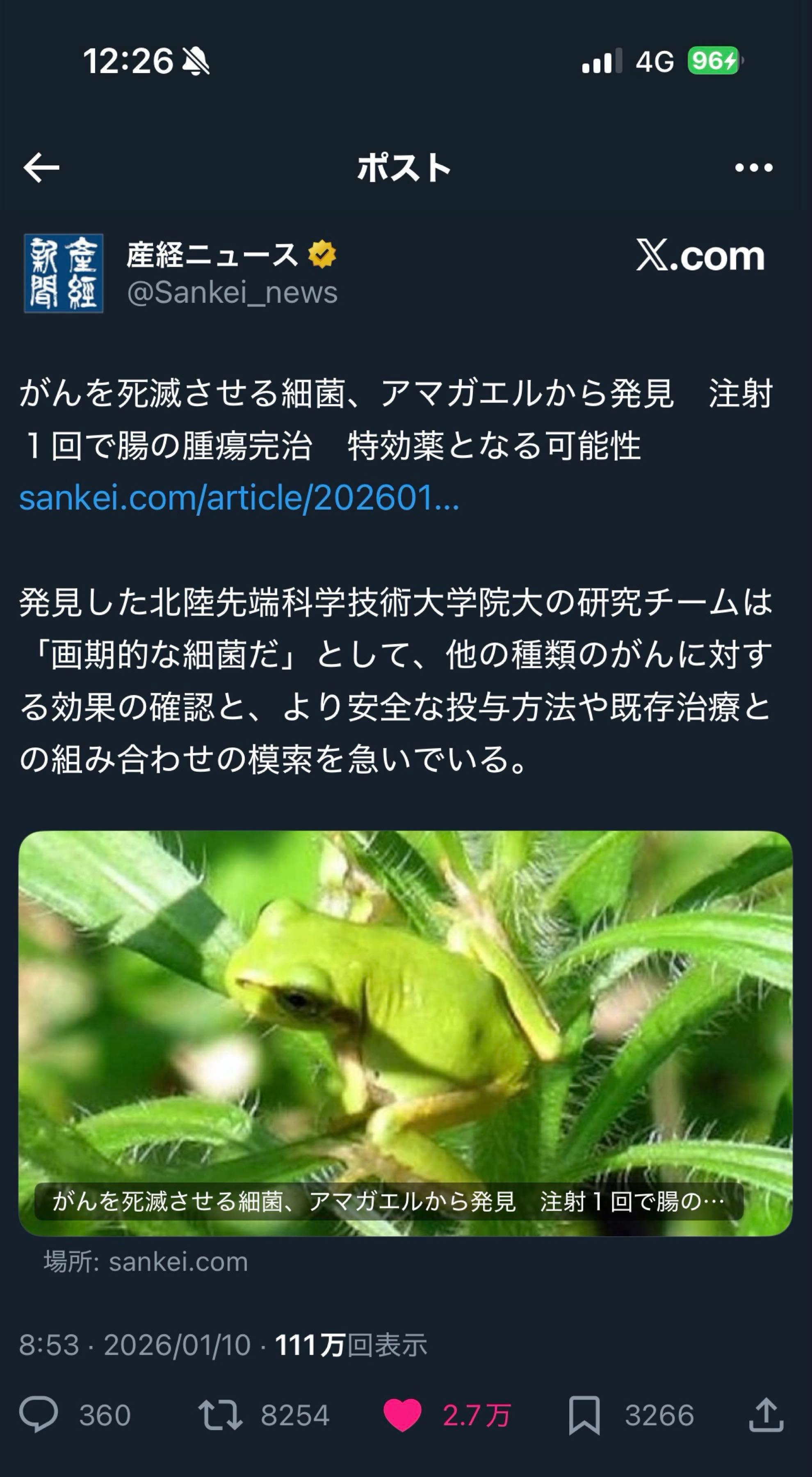This screenshot has width=812, height=1477.
Task: Tap the reply speech bubble icon
Action: click(39, 1415)
